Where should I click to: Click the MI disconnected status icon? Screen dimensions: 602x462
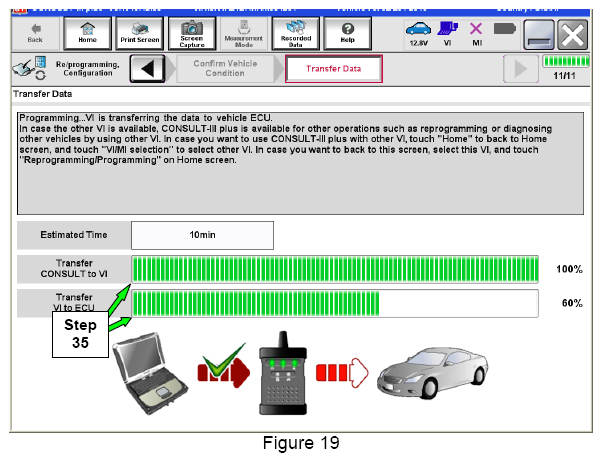click(475, 33)
